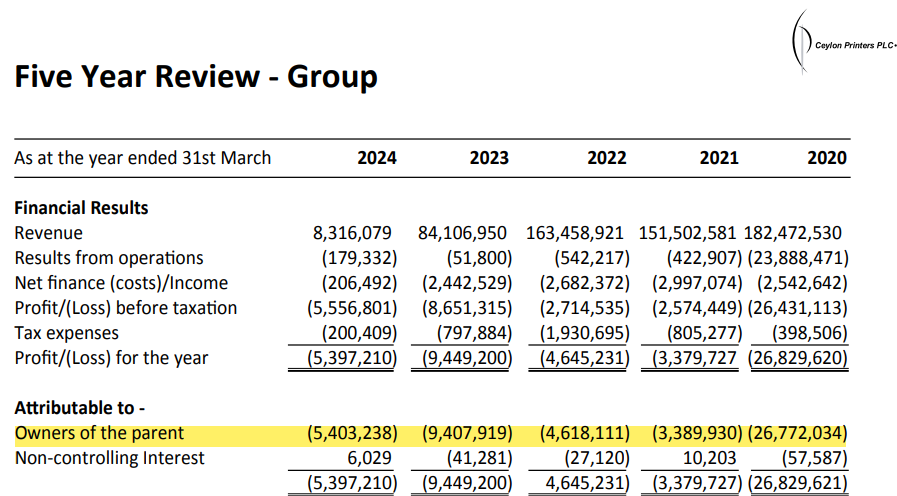The height and width of the screenshot is (496, 897).
Task: Select pre-tax loss (8,651,315)
Action: pos(467,308)
